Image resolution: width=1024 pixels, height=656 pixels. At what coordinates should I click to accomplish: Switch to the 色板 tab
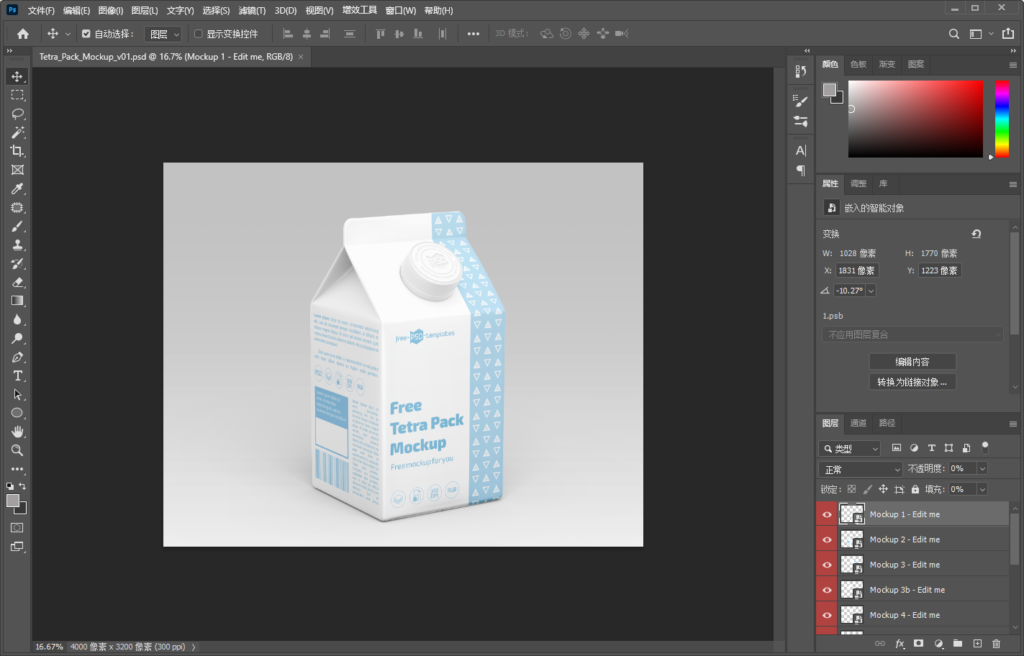858,64
